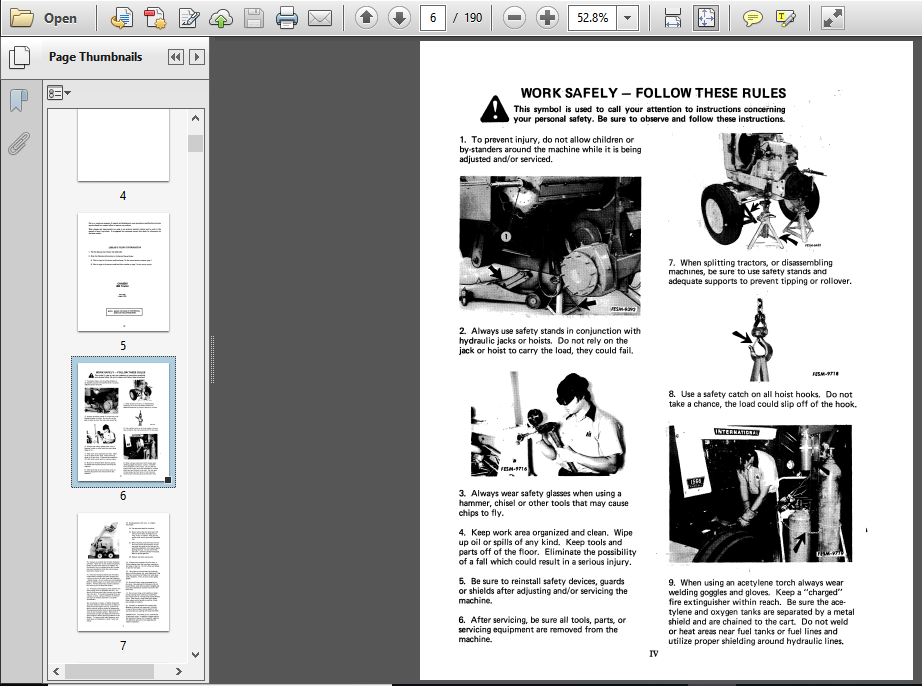The height and width of the screenshot is (686, 922).
Task: Select the page 6 thumbnail
Action: tap(123, 422)
